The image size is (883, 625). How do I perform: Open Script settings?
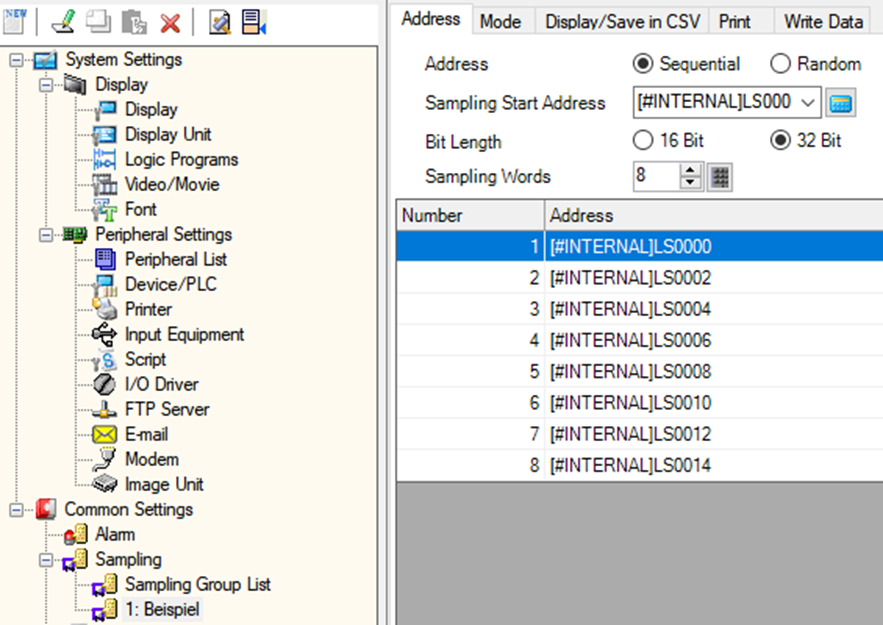tap(145, 359)
